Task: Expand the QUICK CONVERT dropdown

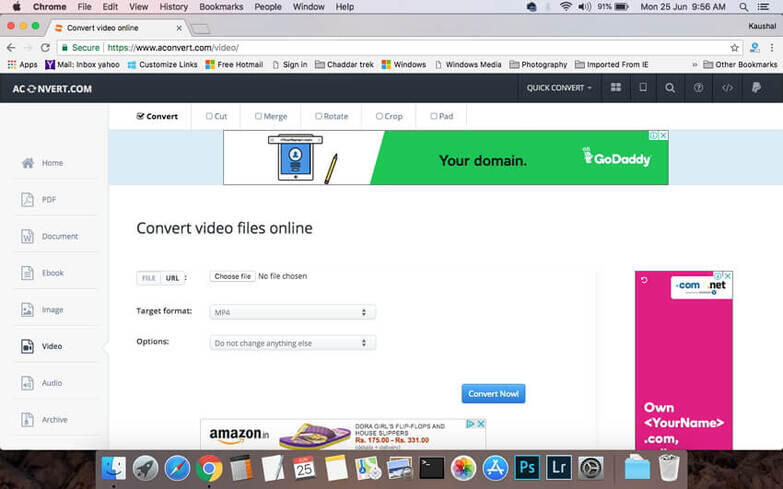Action: [x=559, y=88]
